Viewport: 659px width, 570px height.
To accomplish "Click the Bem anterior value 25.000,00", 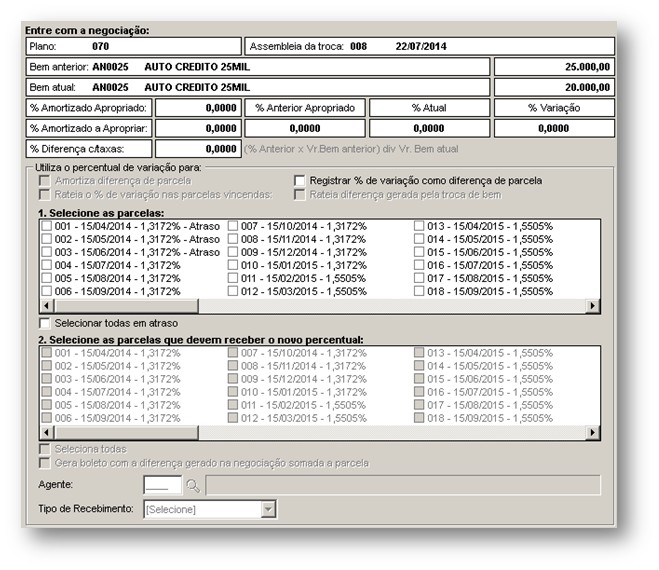I will [x=554, y=67].
